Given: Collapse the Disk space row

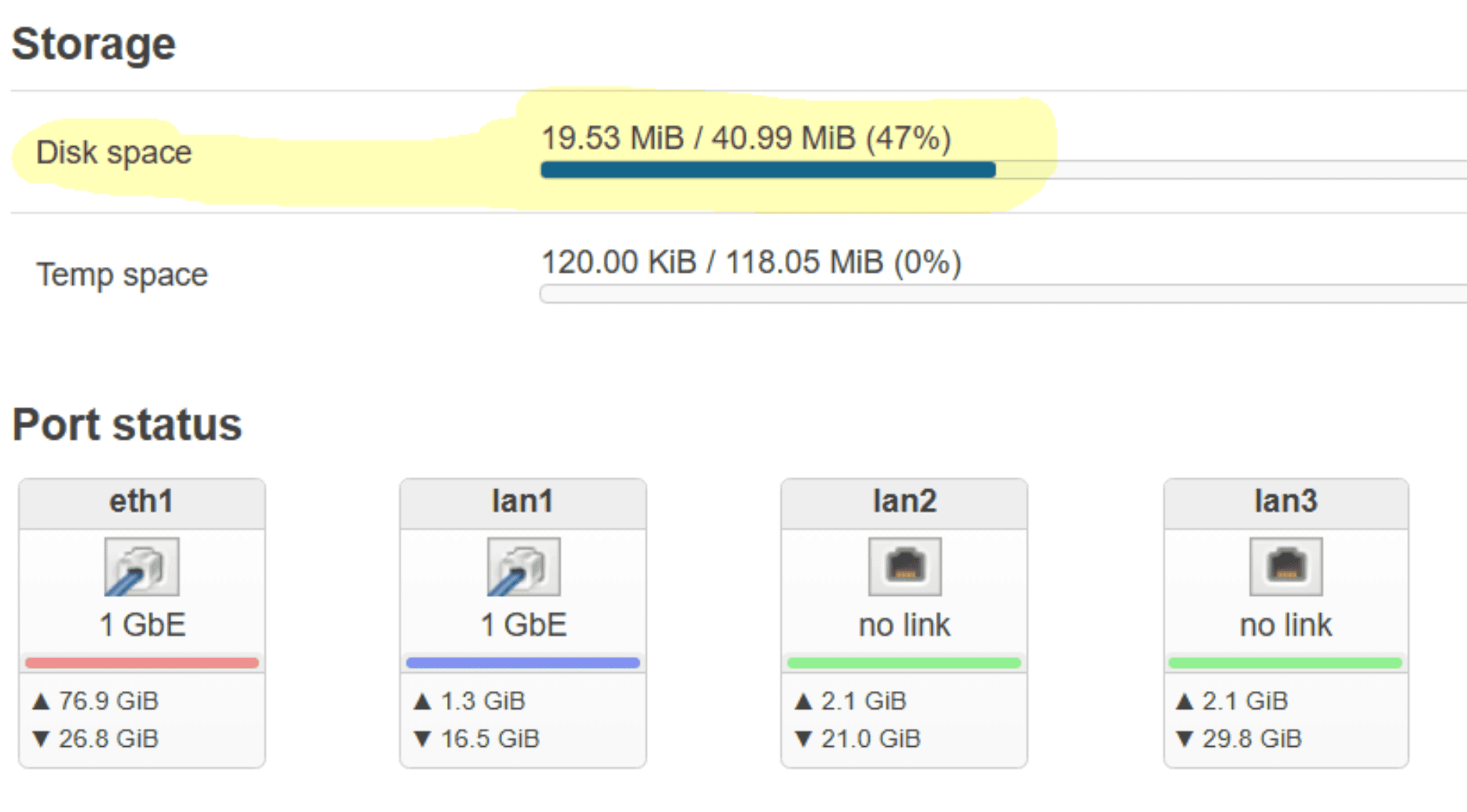Looking at the screenshot, I should pos(115,152).
